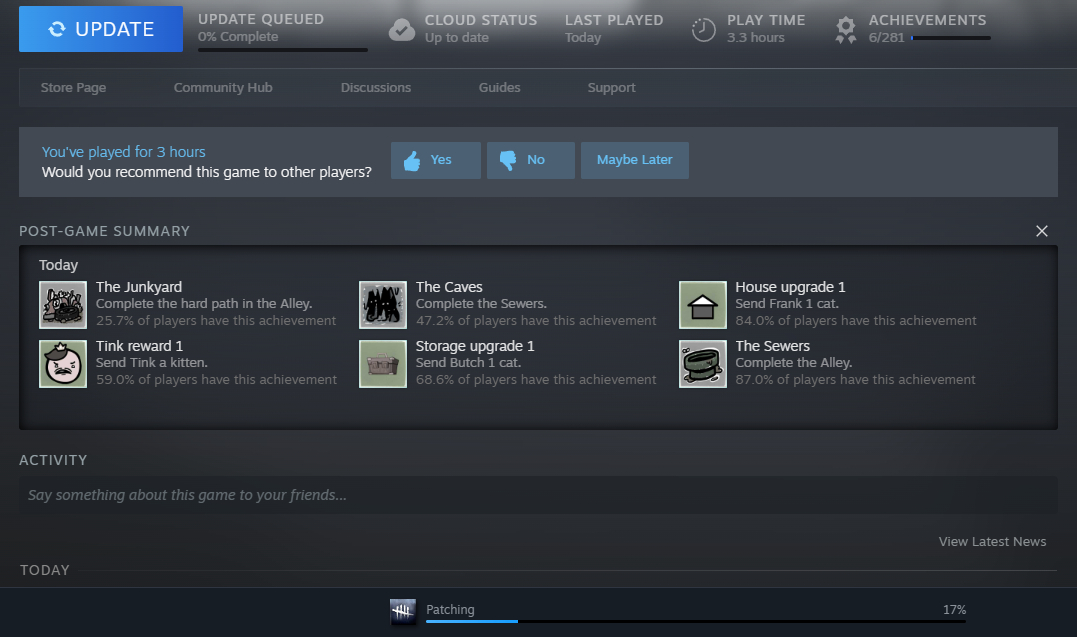Choose No thumbs down for recommendation

(x=530, y=160)
